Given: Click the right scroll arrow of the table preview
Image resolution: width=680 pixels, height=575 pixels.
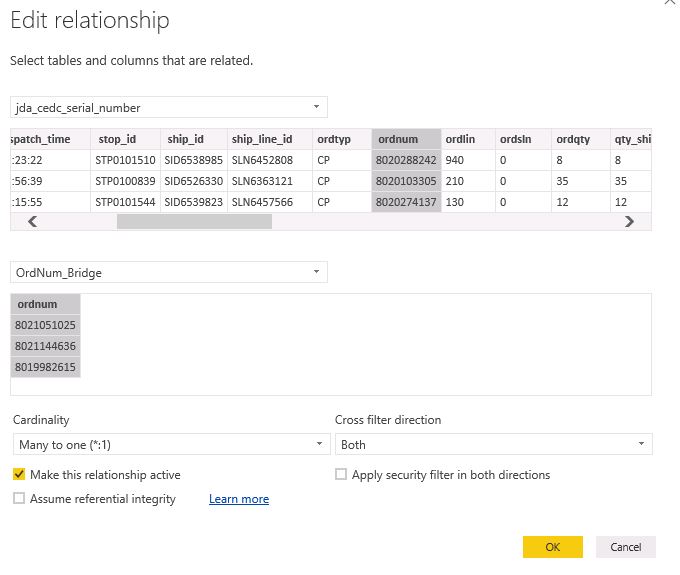Looking at the screenshot, I should 629,222.
